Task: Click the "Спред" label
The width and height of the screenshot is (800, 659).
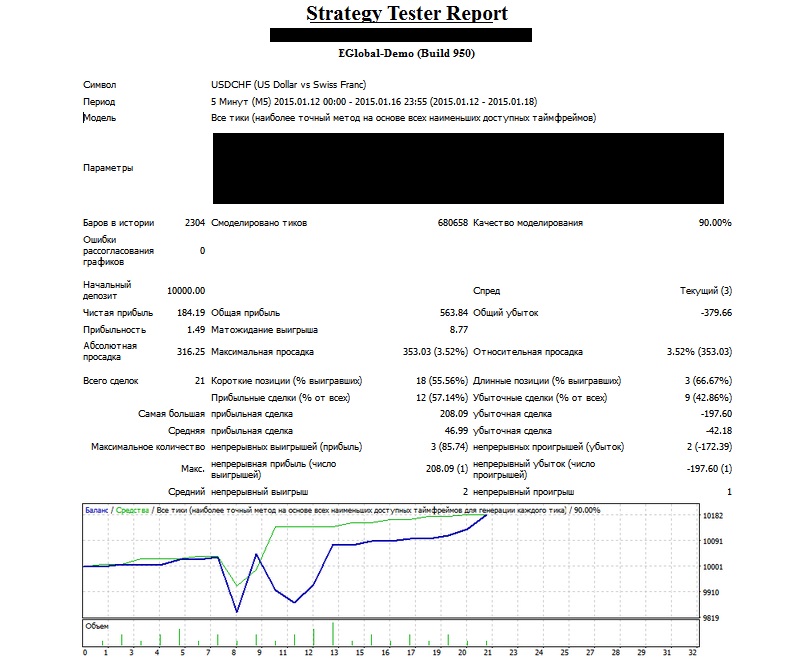Action: [x=487, y=291]
